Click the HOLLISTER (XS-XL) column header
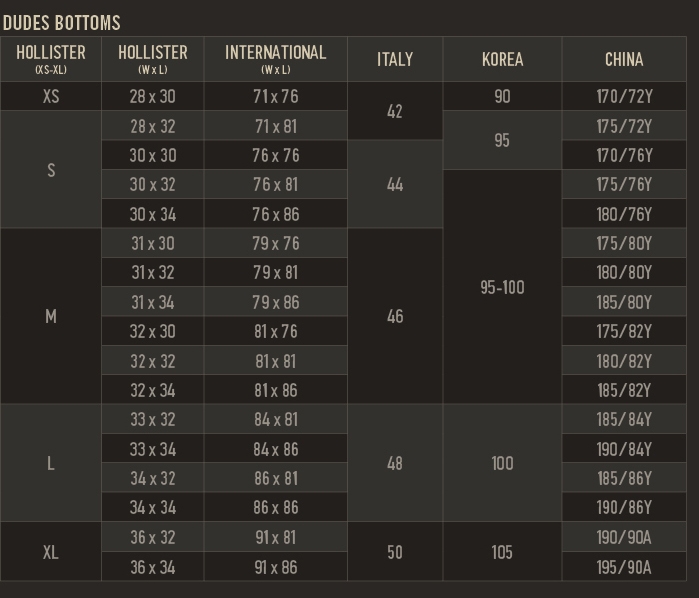 coord(51,58)
